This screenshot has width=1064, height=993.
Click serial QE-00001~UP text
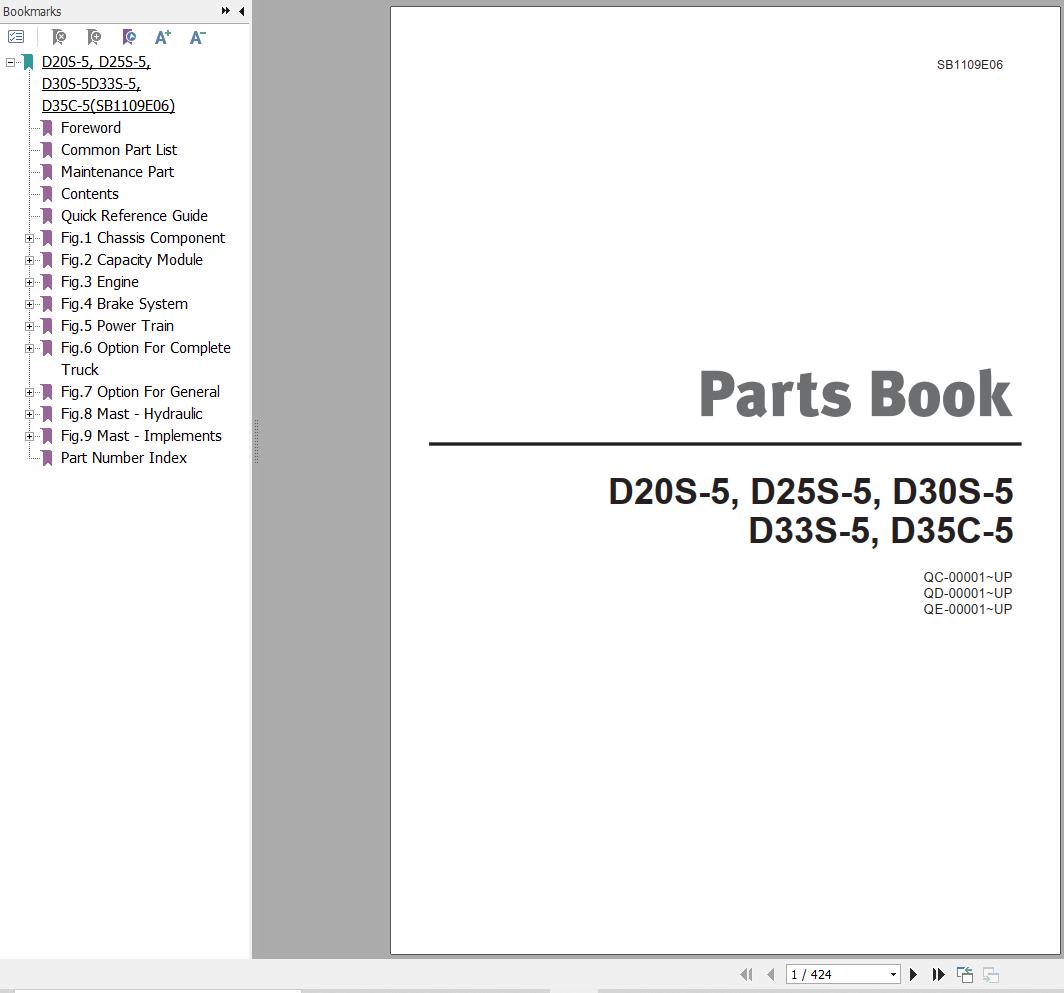pyautogui.click(x=968, y=609)
